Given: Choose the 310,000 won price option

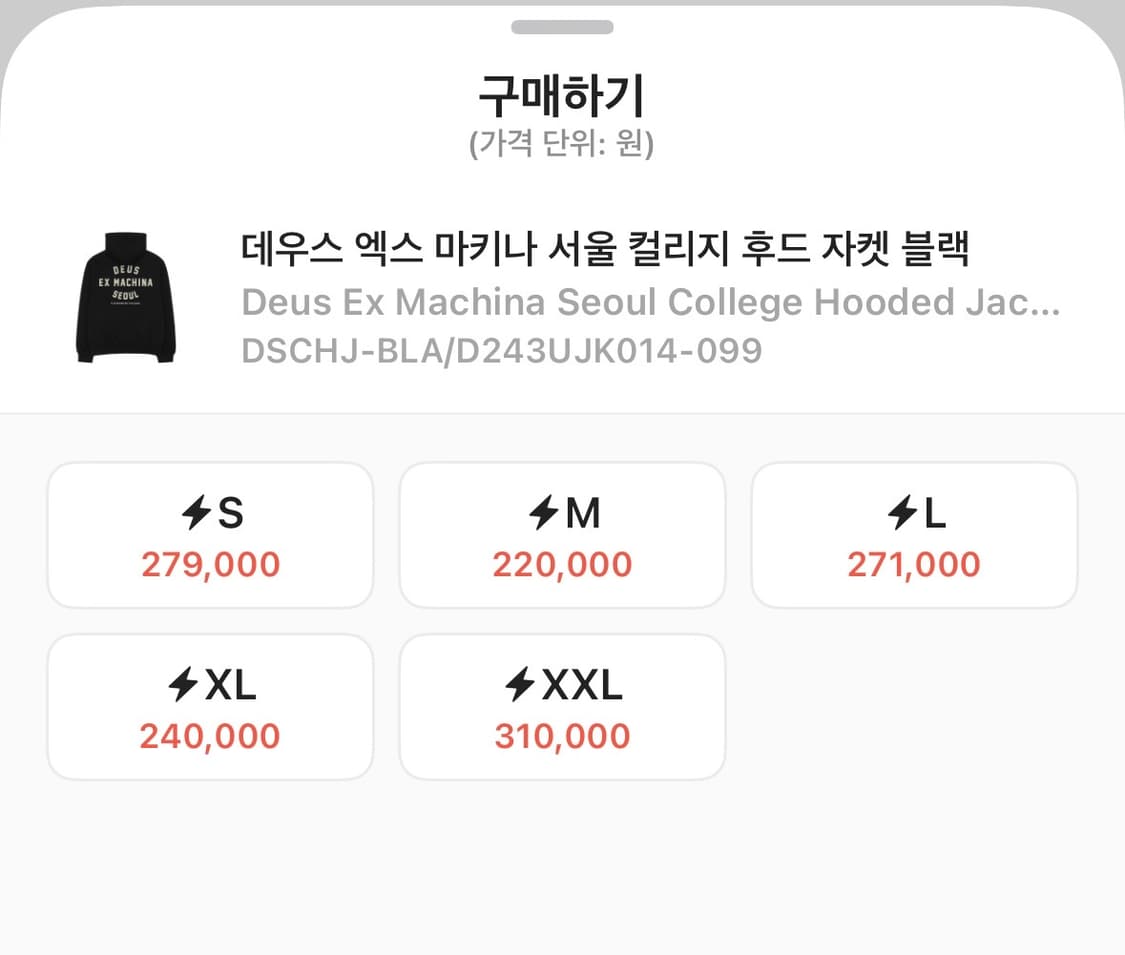Looking at the screenshot, I should click(x=562, y=737).
